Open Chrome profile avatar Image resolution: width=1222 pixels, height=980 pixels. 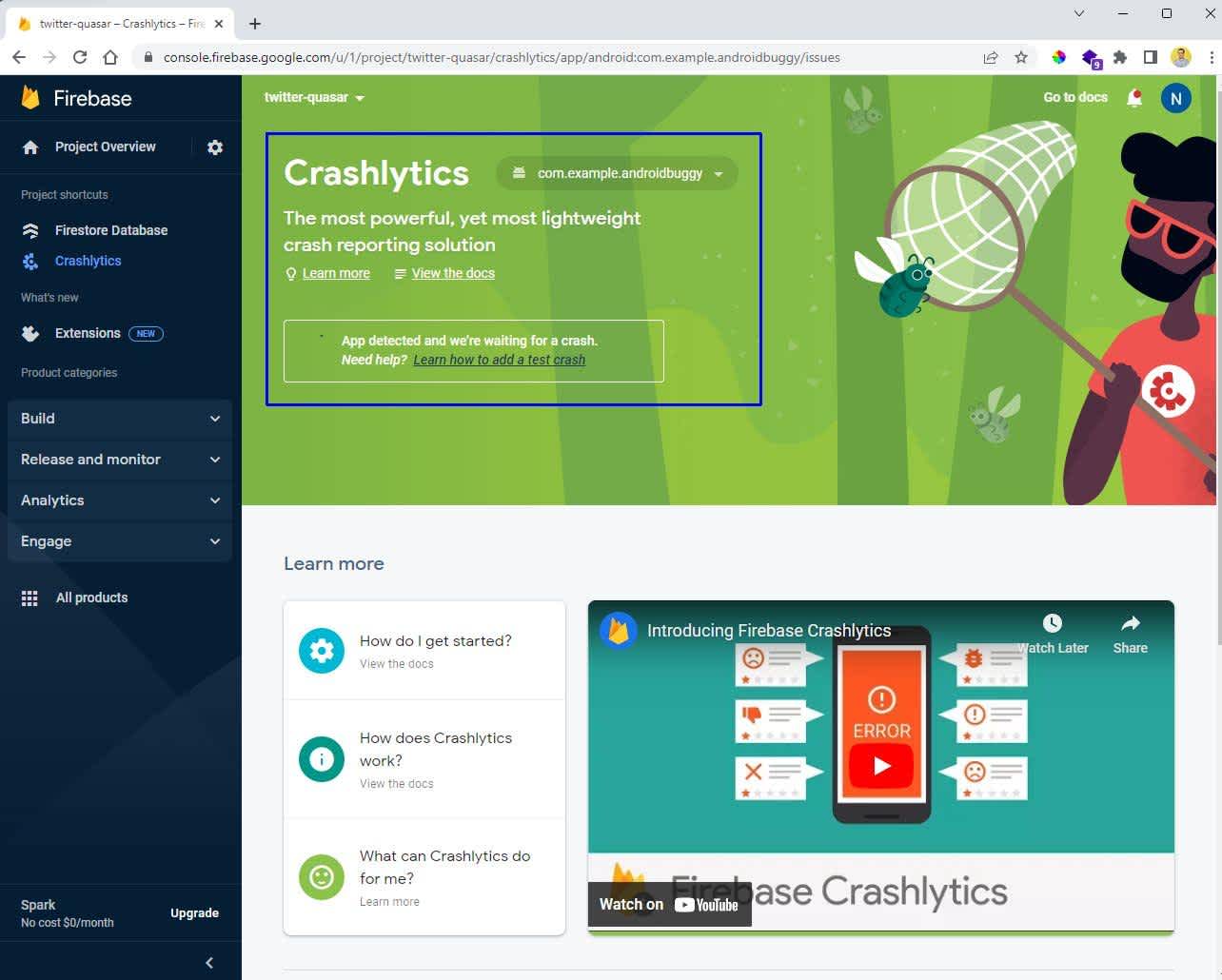[x=1181, y=57]
